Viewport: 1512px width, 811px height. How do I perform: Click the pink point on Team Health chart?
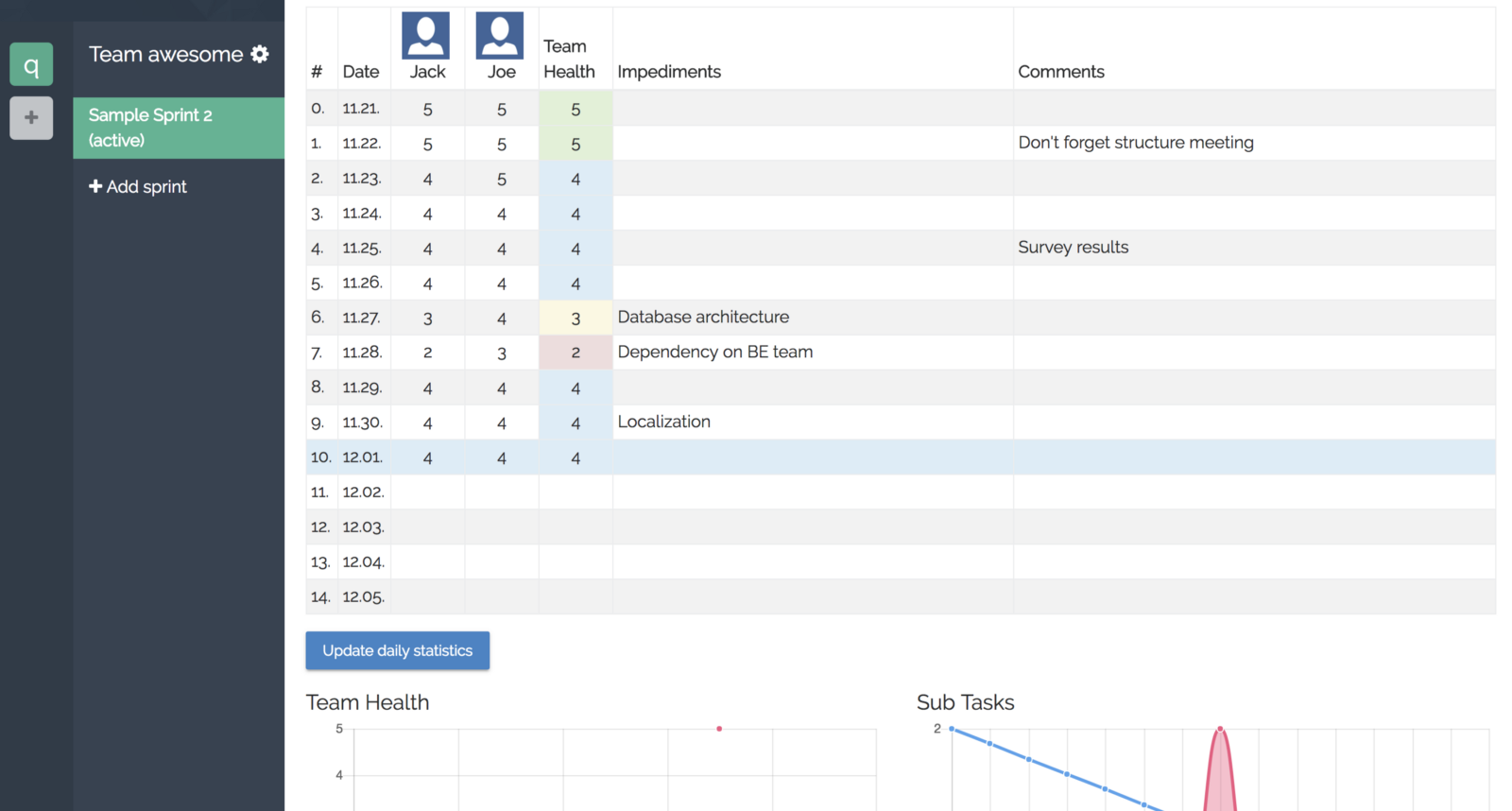coord(719,729)
